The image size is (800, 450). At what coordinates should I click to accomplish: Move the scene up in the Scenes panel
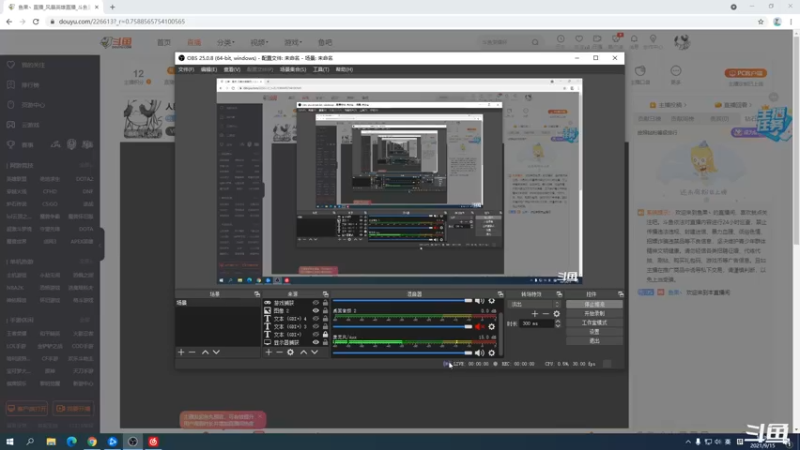click(x=205, y=352)
